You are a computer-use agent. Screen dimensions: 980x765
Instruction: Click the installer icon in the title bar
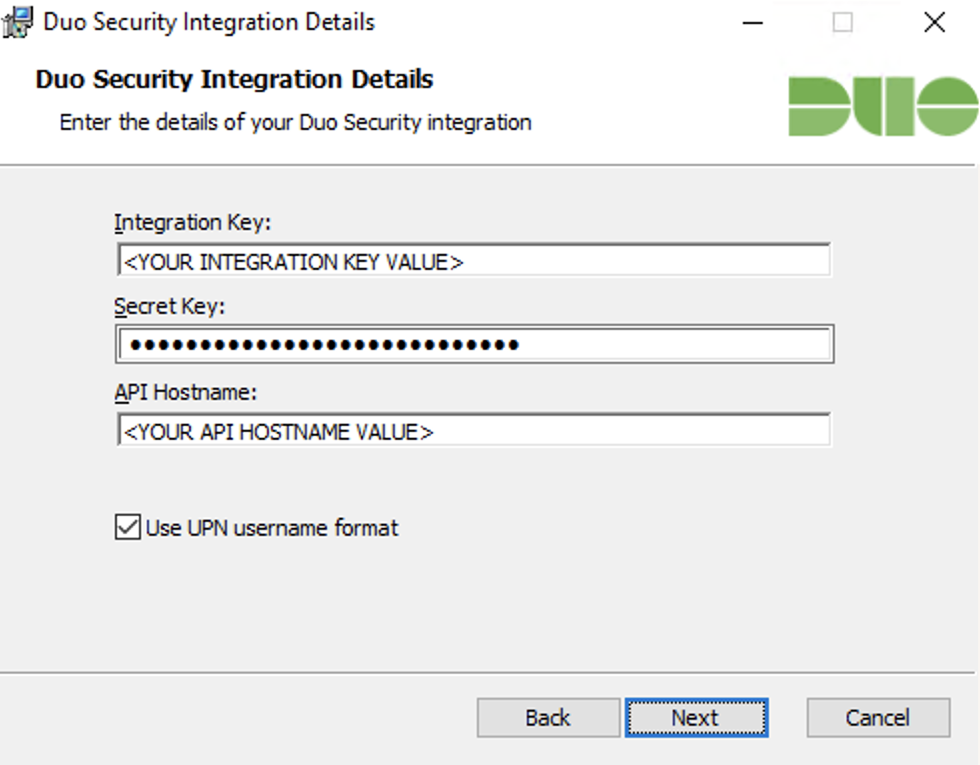click(x=17, y=20)
